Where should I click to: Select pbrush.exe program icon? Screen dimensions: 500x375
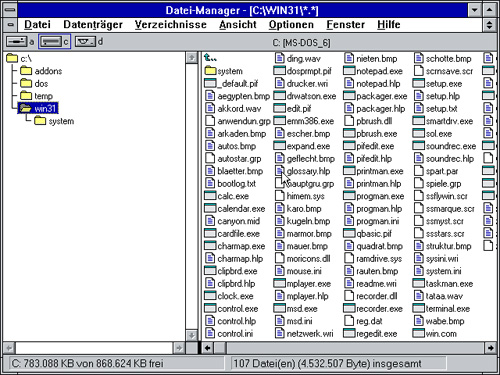tap(349, 134)
